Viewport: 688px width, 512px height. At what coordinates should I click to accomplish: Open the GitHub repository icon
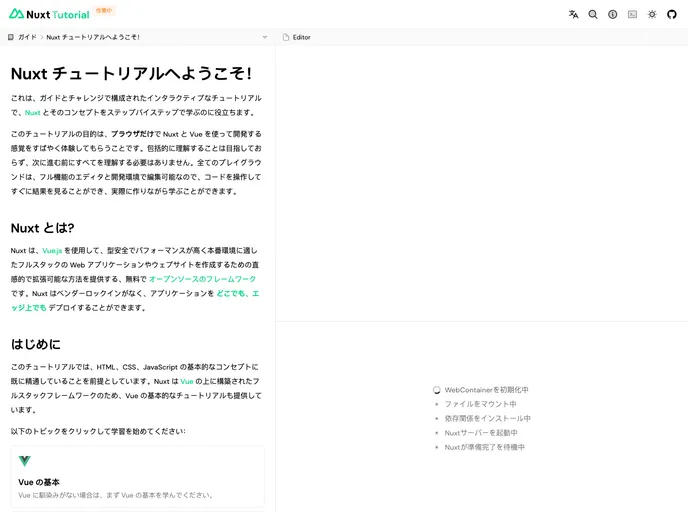click(x=672, y=14)
